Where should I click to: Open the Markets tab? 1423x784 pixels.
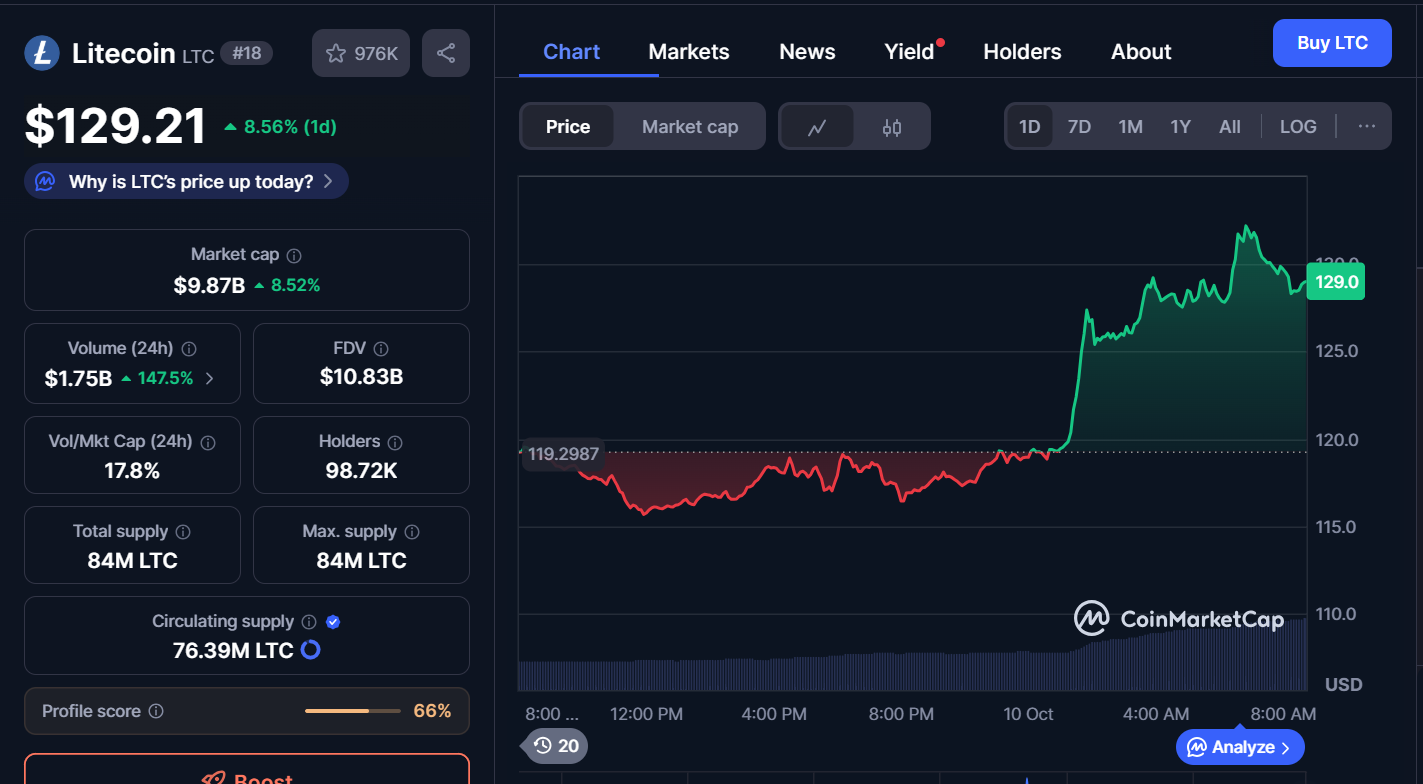tap(689, 52)
